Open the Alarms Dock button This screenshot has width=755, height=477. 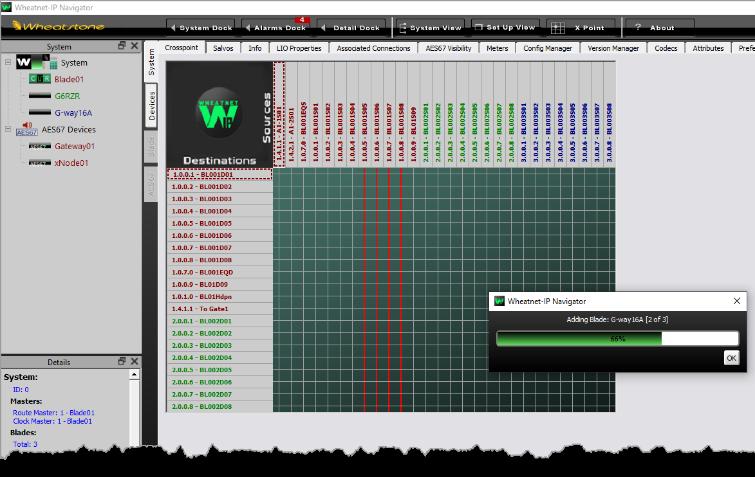pos(275,28)
